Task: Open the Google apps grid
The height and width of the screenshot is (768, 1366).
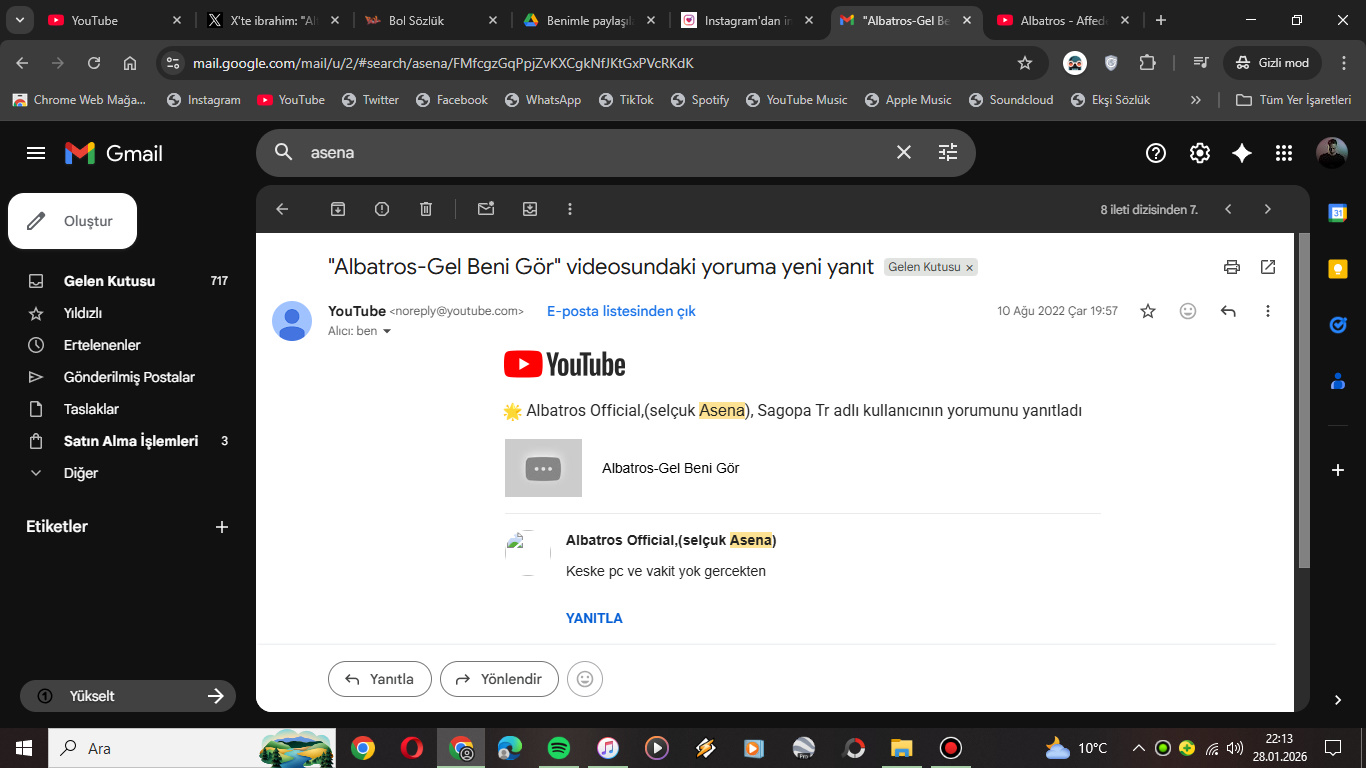Action: point(1284,153)
